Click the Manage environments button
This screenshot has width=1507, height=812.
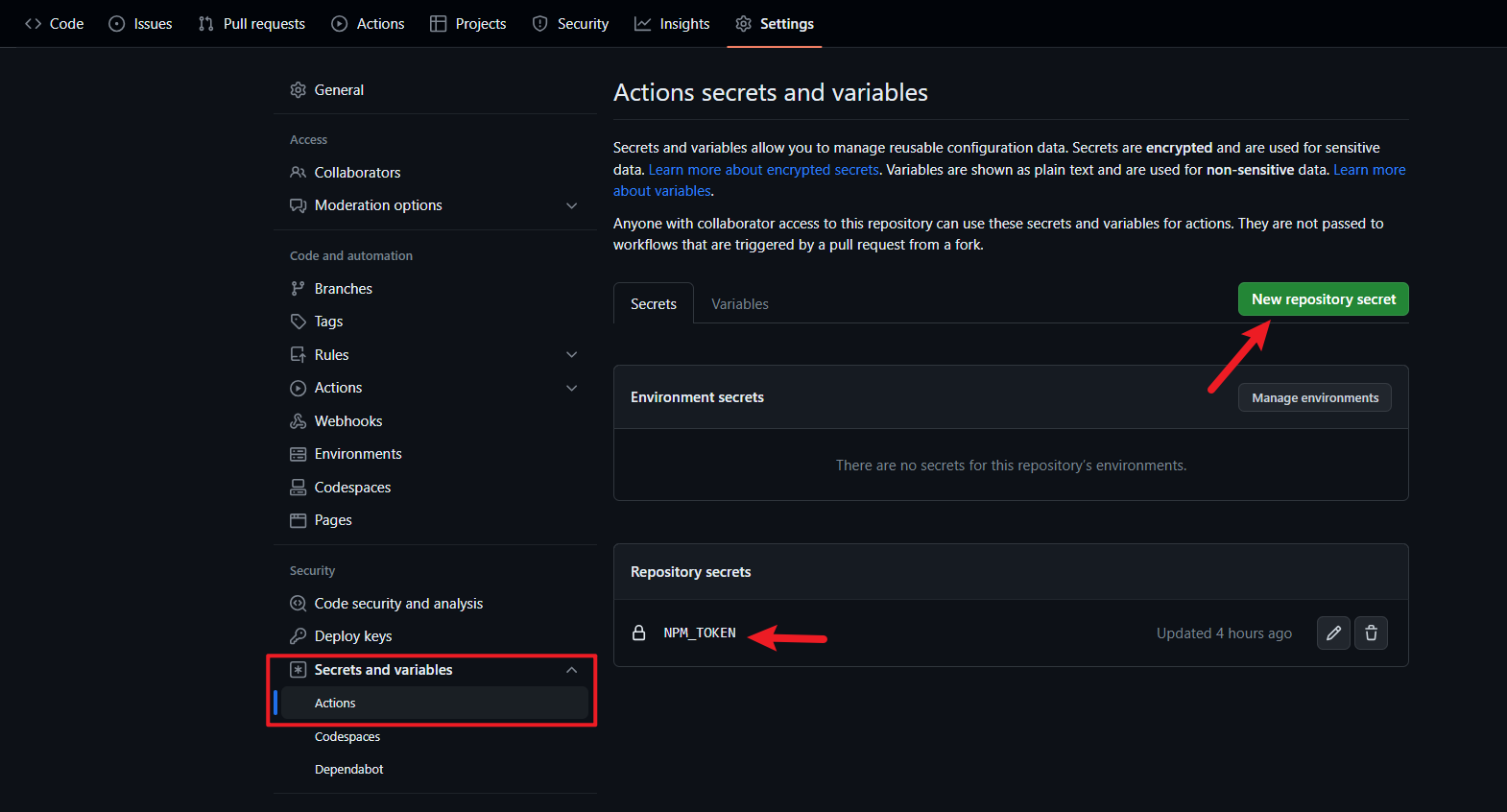(x=1314, y=398)
